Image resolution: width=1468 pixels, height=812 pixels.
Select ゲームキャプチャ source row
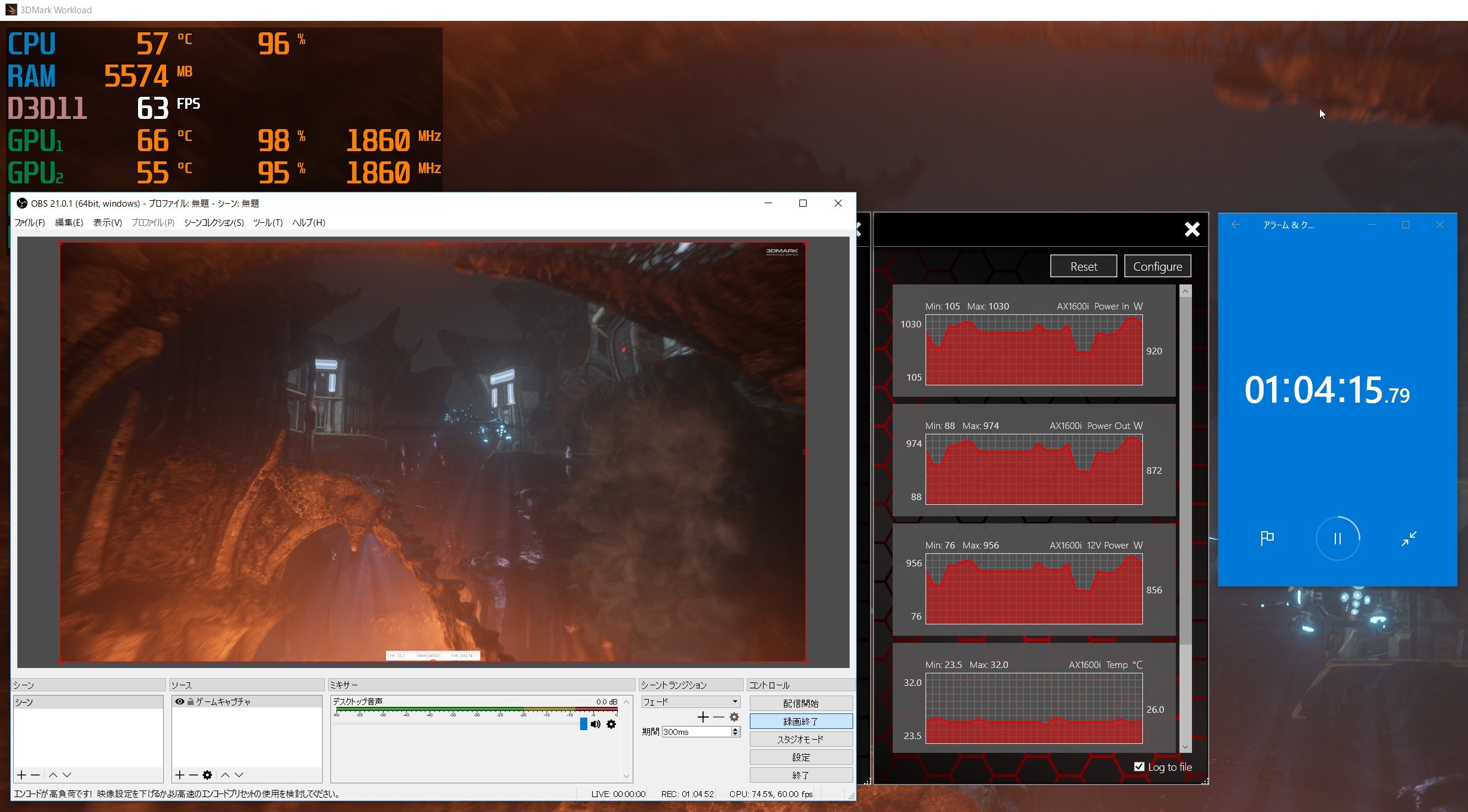pos(247,702)
